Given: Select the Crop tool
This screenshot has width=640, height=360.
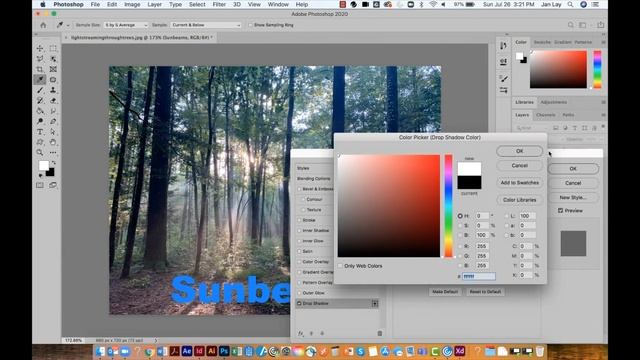Looking at the screenshot, I should (40, 69).
